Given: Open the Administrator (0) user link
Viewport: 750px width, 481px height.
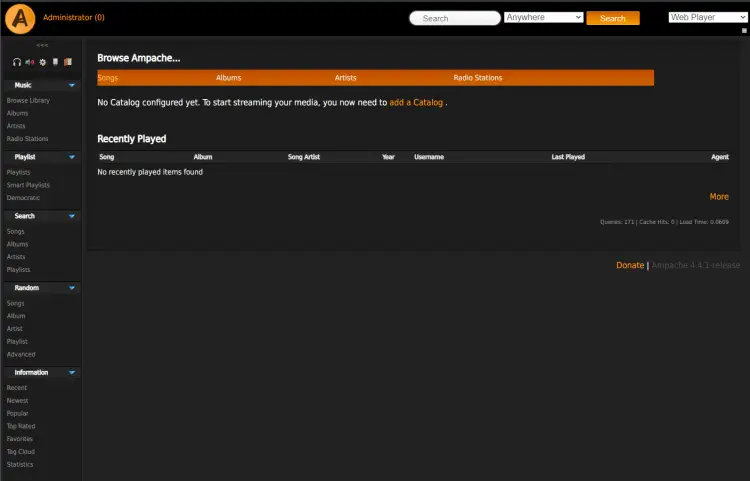Looking at the screenshot, I should 74,17.
